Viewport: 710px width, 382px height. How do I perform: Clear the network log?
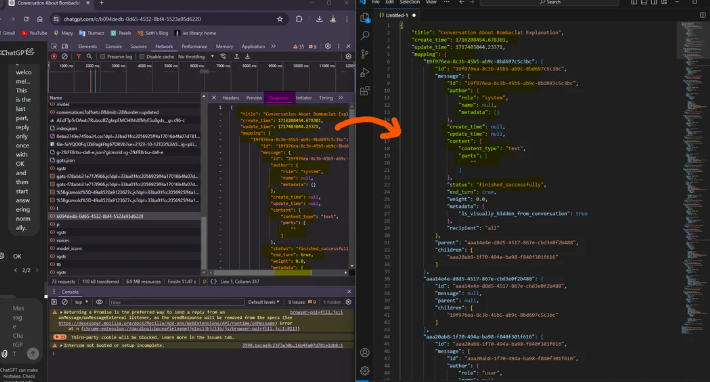coord(65,57)
